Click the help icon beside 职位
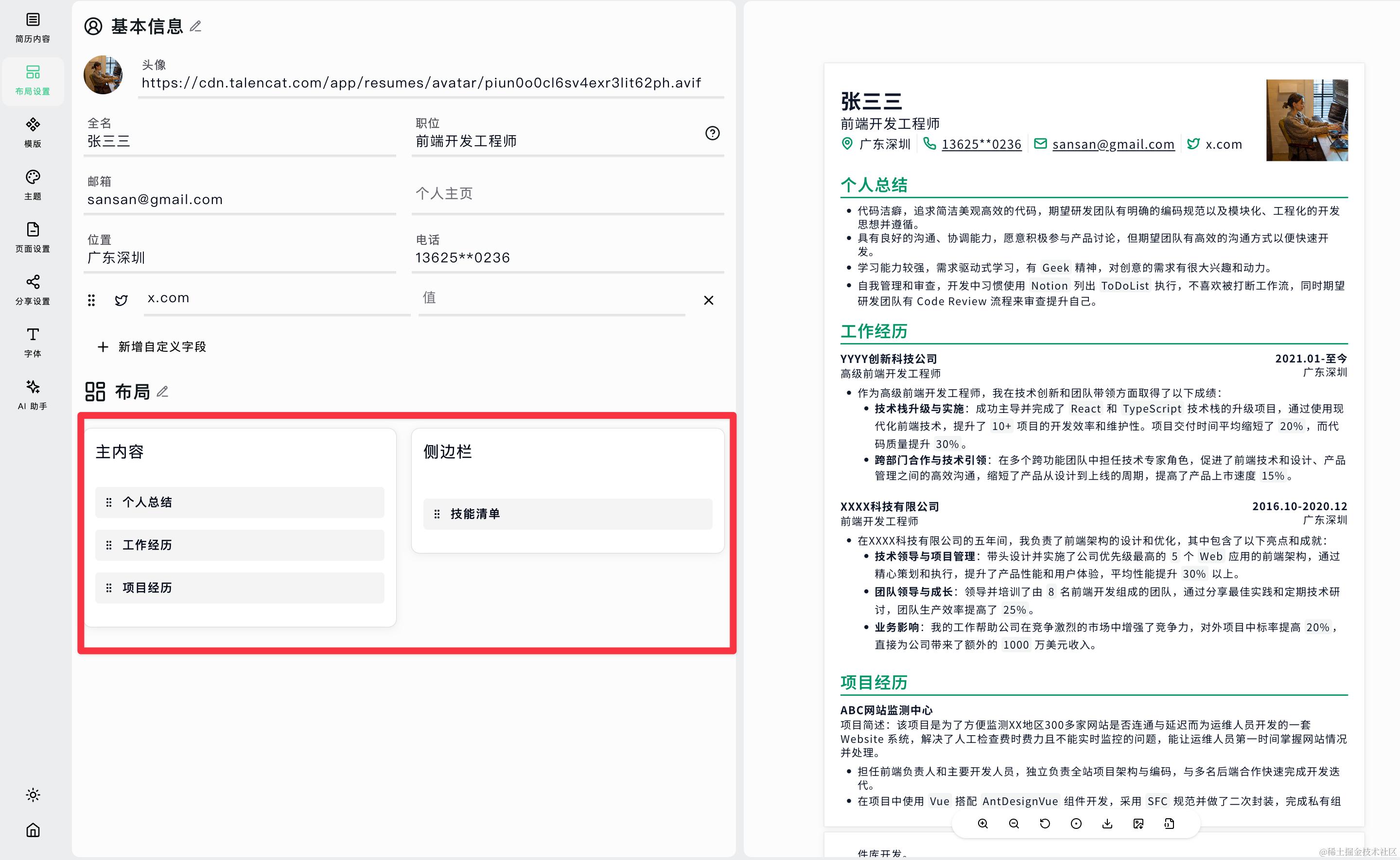1400x860 pixels. (712, 133)
